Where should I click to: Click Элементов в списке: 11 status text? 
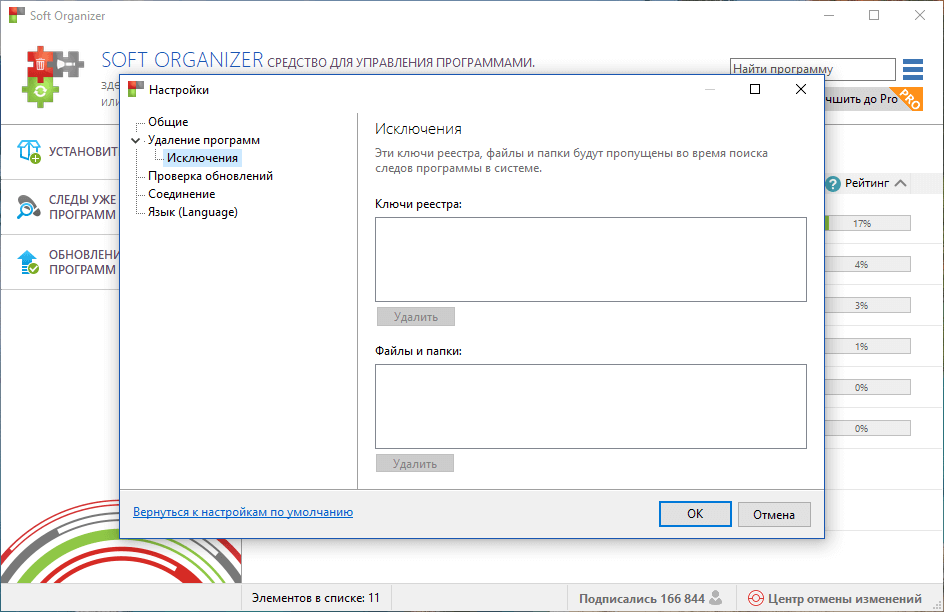315,598
